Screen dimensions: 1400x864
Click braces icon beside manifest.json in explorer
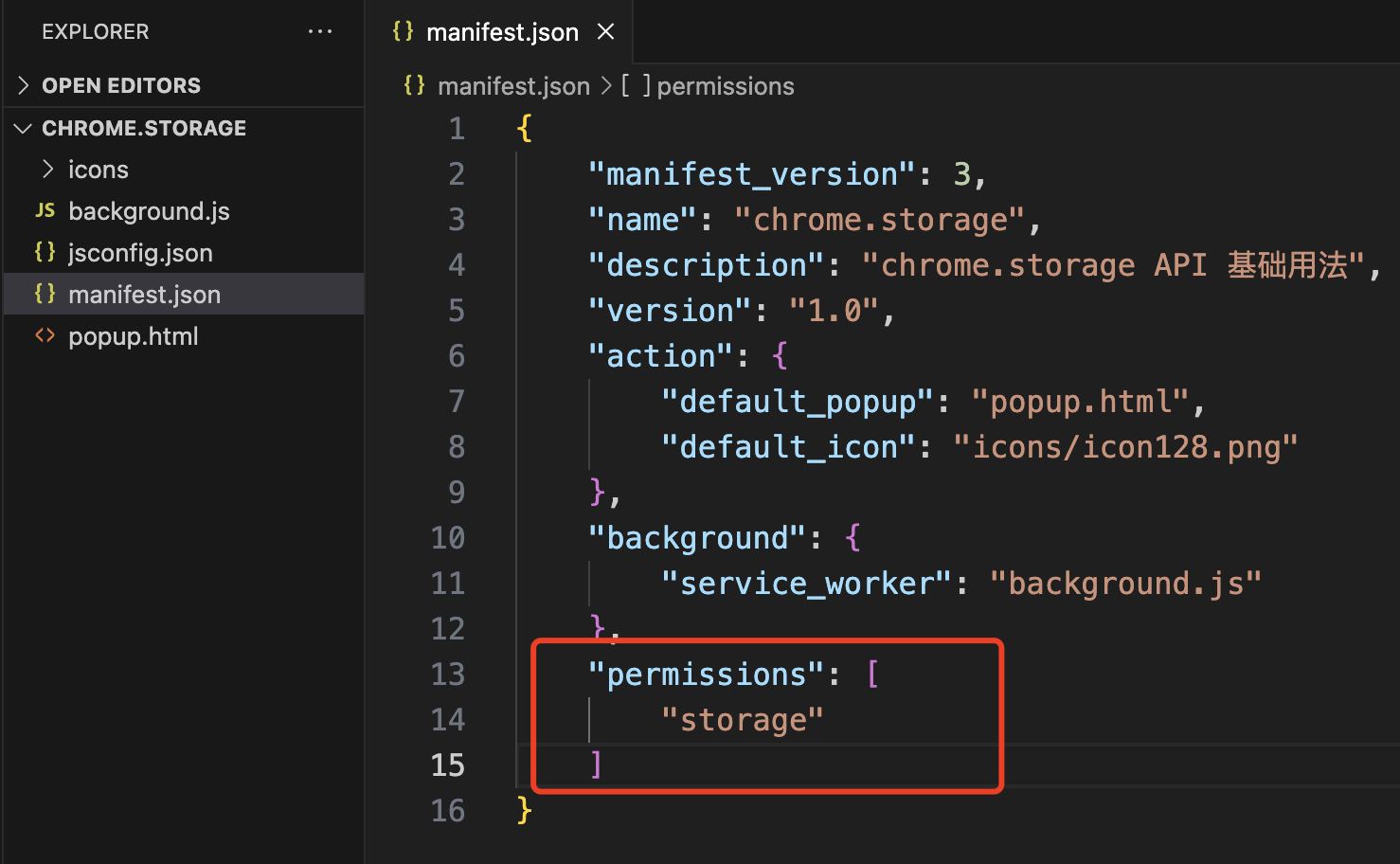pos(45,294)
